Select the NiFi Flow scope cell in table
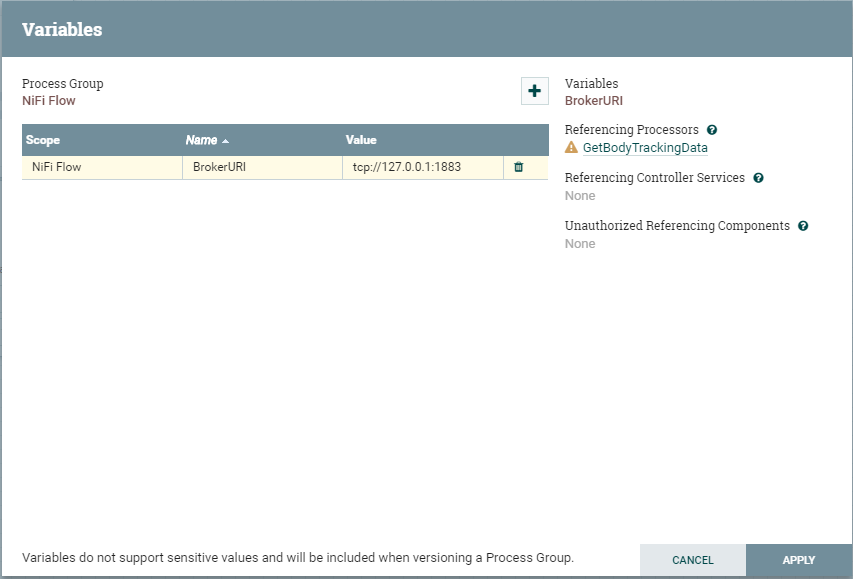Image resolution: width=853 pixels, height=579 pixels. click(x=57, y=167)
